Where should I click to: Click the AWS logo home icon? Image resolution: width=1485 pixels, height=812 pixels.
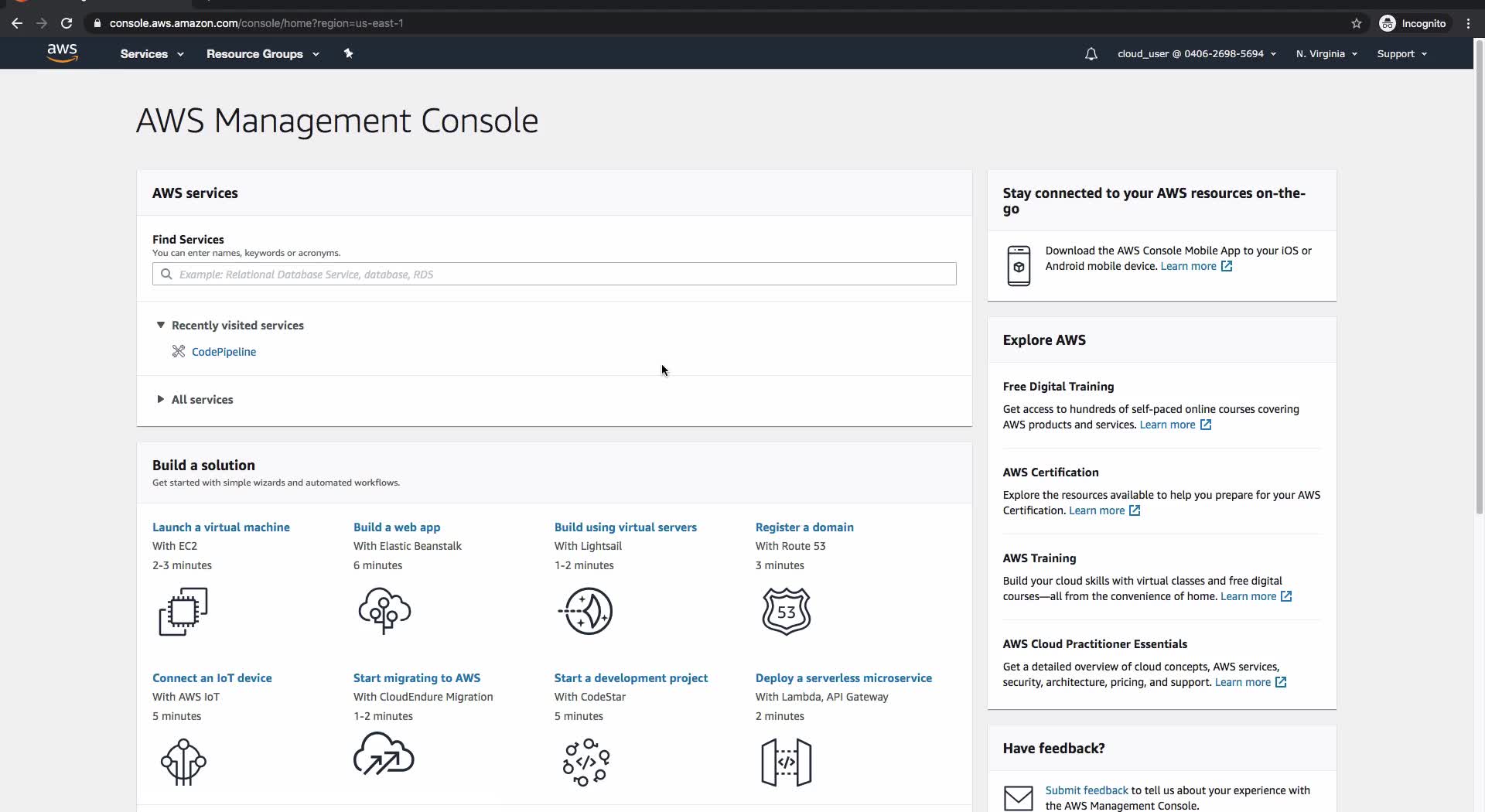point(62,53)
